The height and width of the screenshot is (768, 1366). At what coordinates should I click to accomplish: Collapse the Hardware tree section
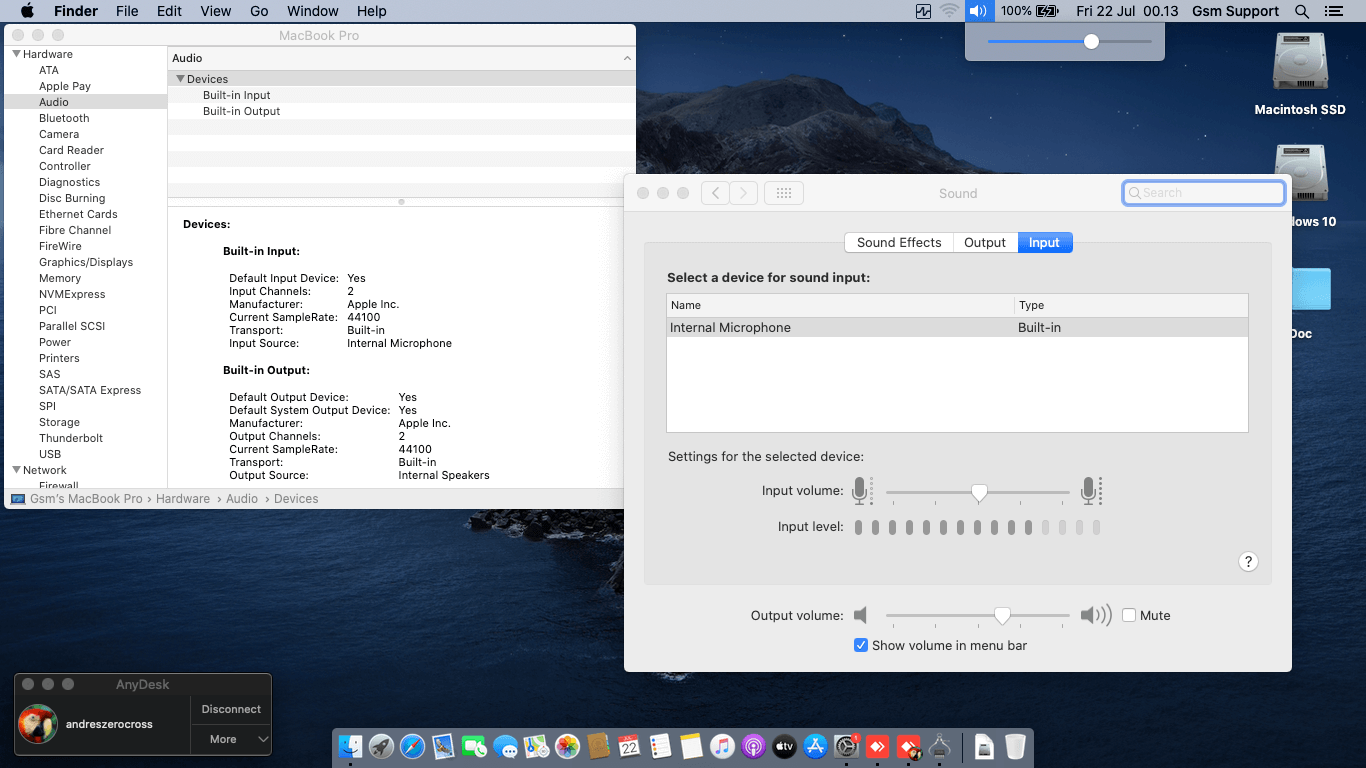click(x=17, y=54)
